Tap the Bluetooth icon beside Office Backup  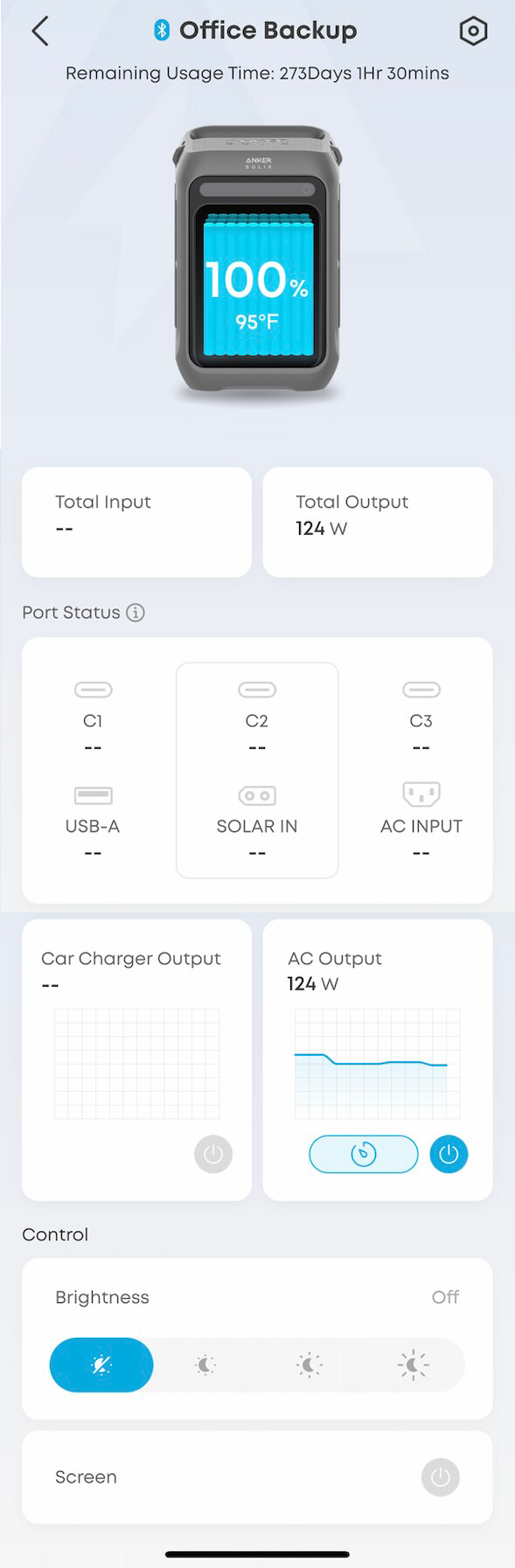point(162,31)
